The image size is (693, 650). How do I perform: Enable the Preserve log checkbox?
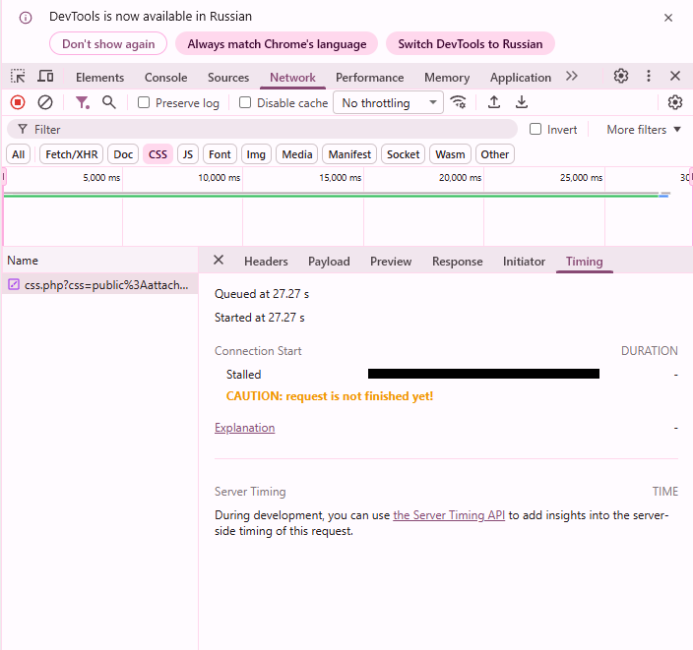[x=144, y=103]
